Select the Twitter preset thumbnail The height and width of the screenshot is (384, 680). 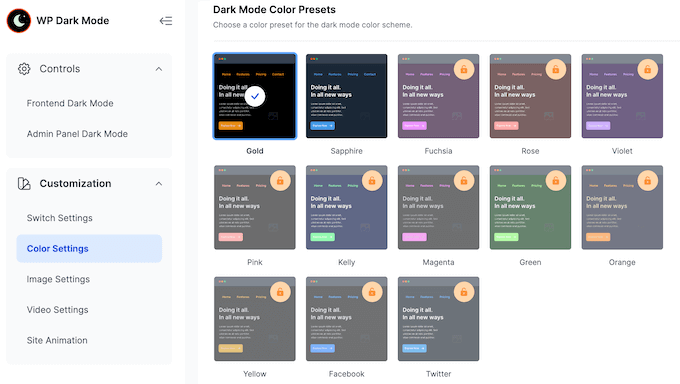pyautogui.click(x=438, y=319)
